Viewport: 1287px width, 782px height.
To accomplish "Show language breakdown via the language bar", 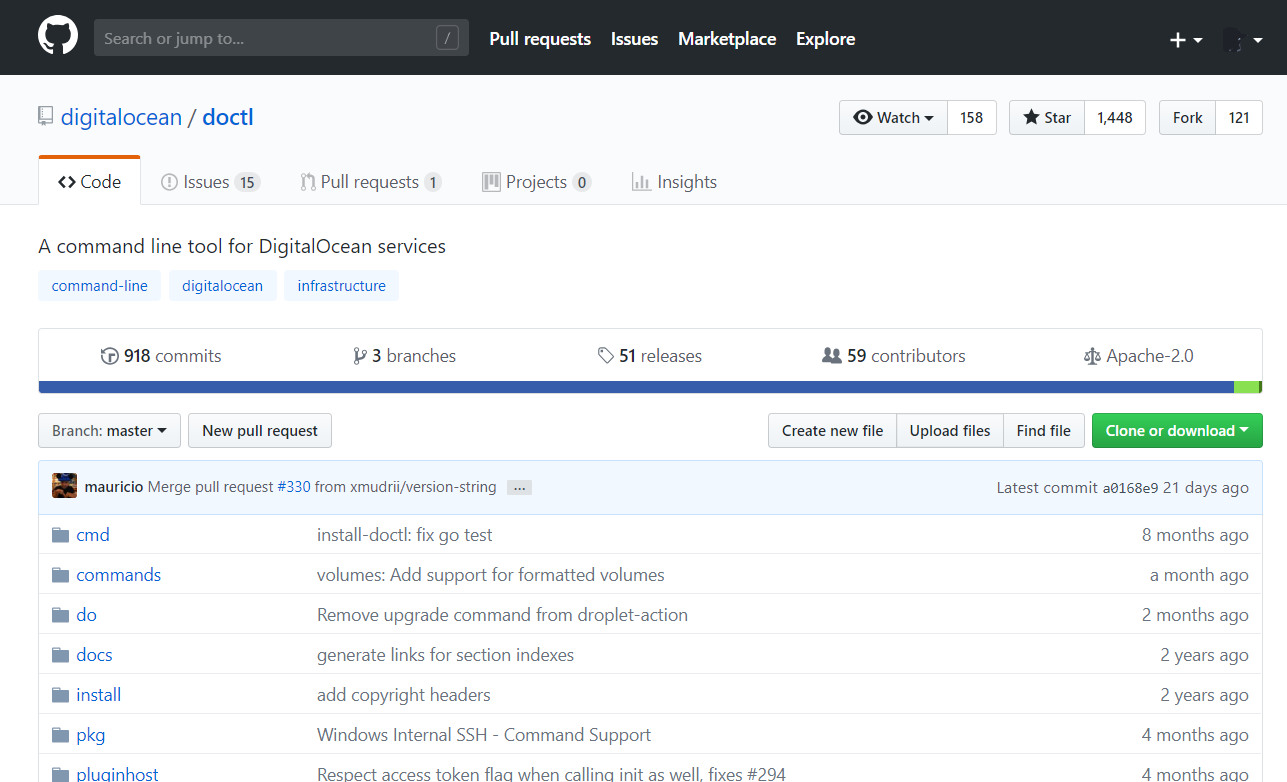I will click(x=650, y=387).
